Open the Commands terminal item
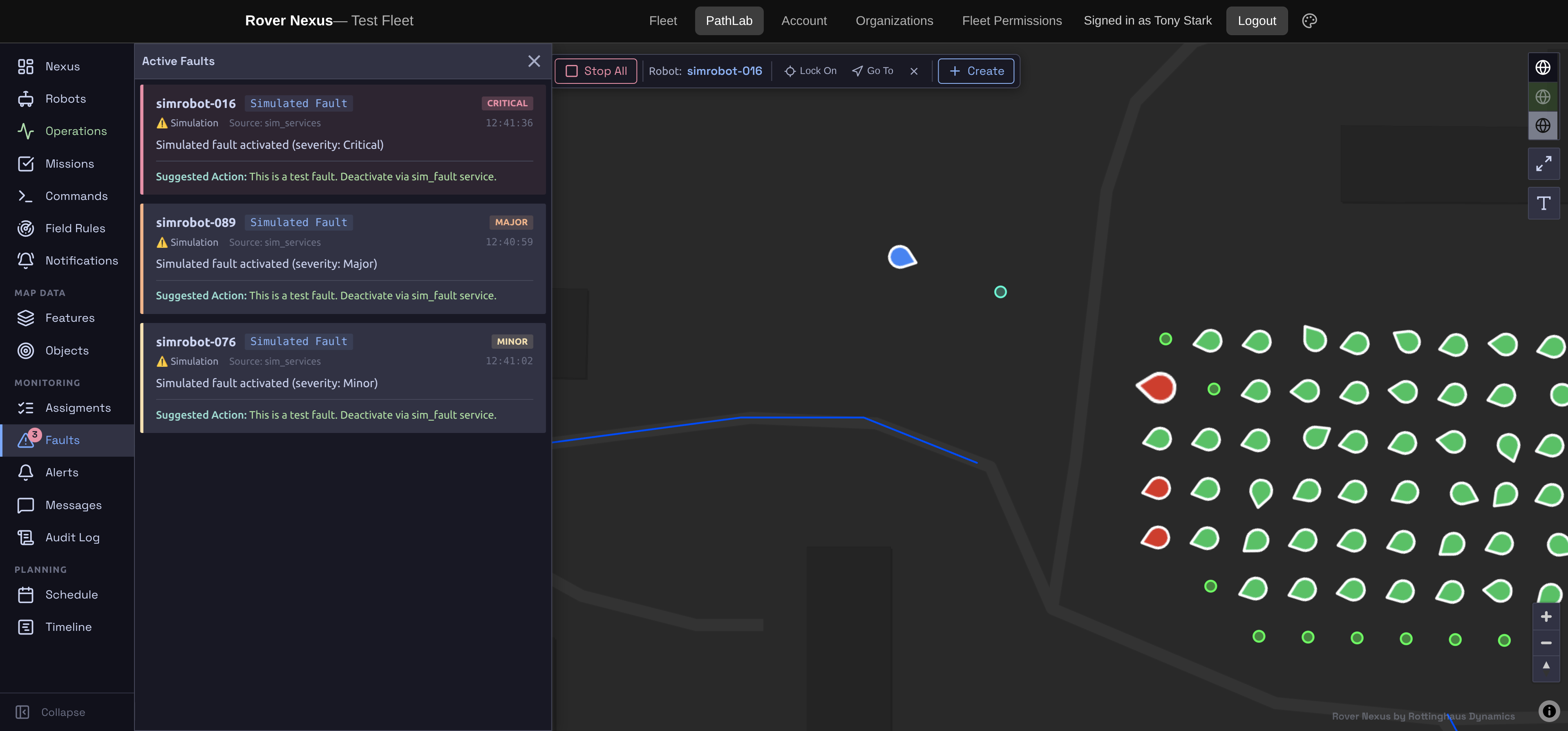This screenshot has height=731, width=1568. click(x=67, y=195)
